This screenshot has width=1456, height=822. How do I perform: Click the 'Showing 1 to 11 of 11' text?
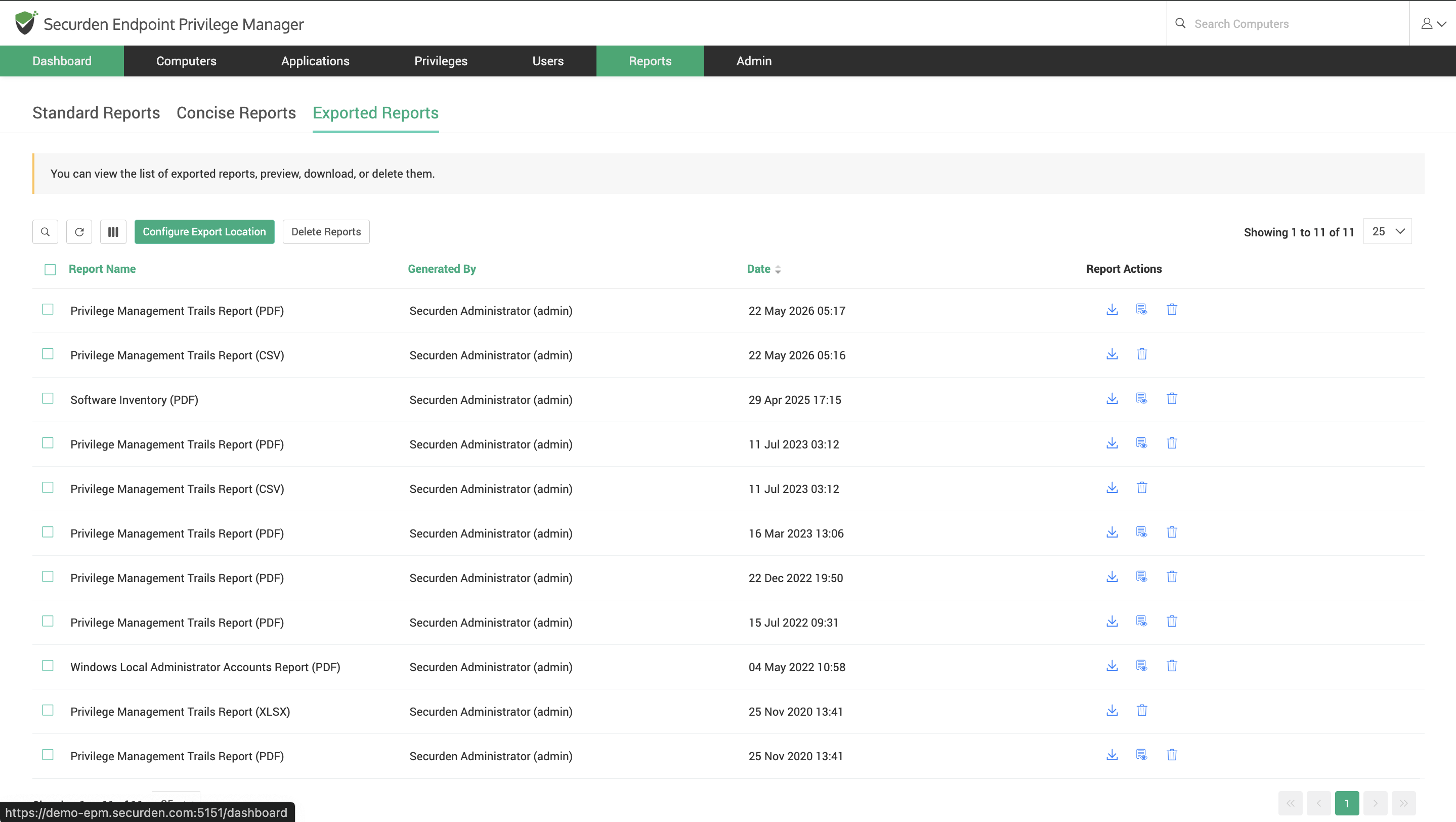pos(1299,232)
